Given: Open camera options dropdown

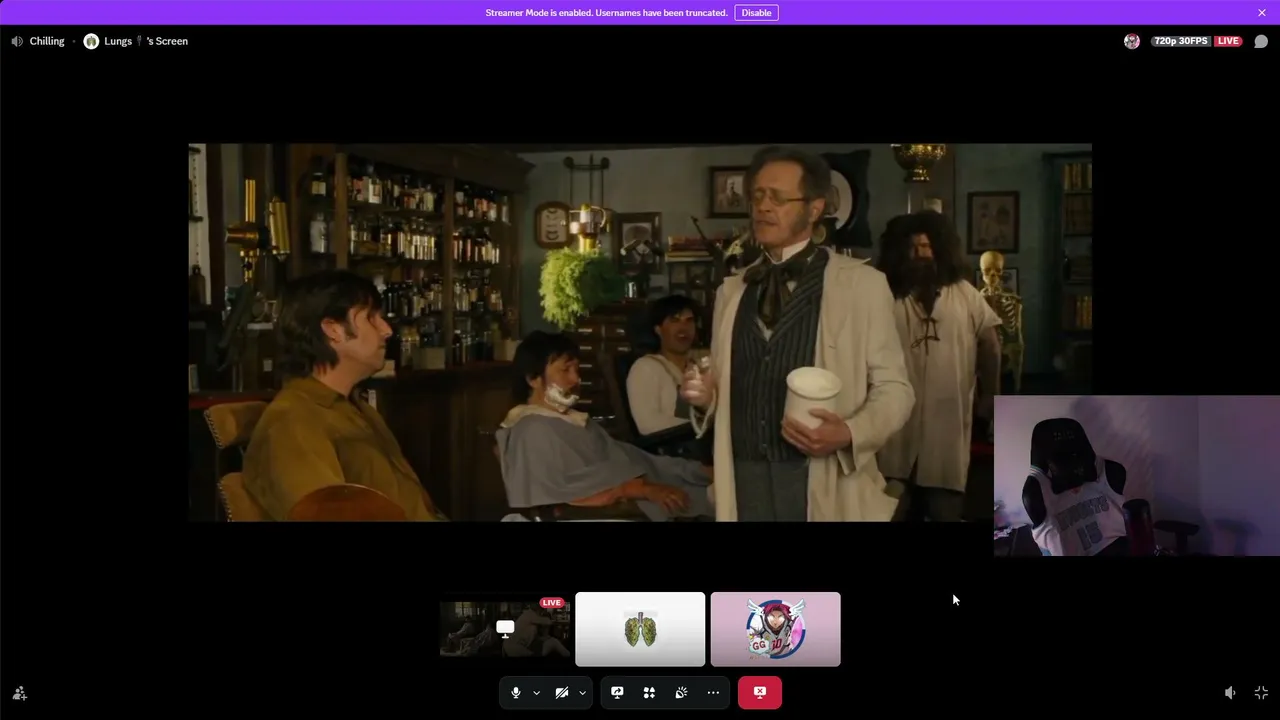Looking at the screenshot, I should click(x=582, y=692).
